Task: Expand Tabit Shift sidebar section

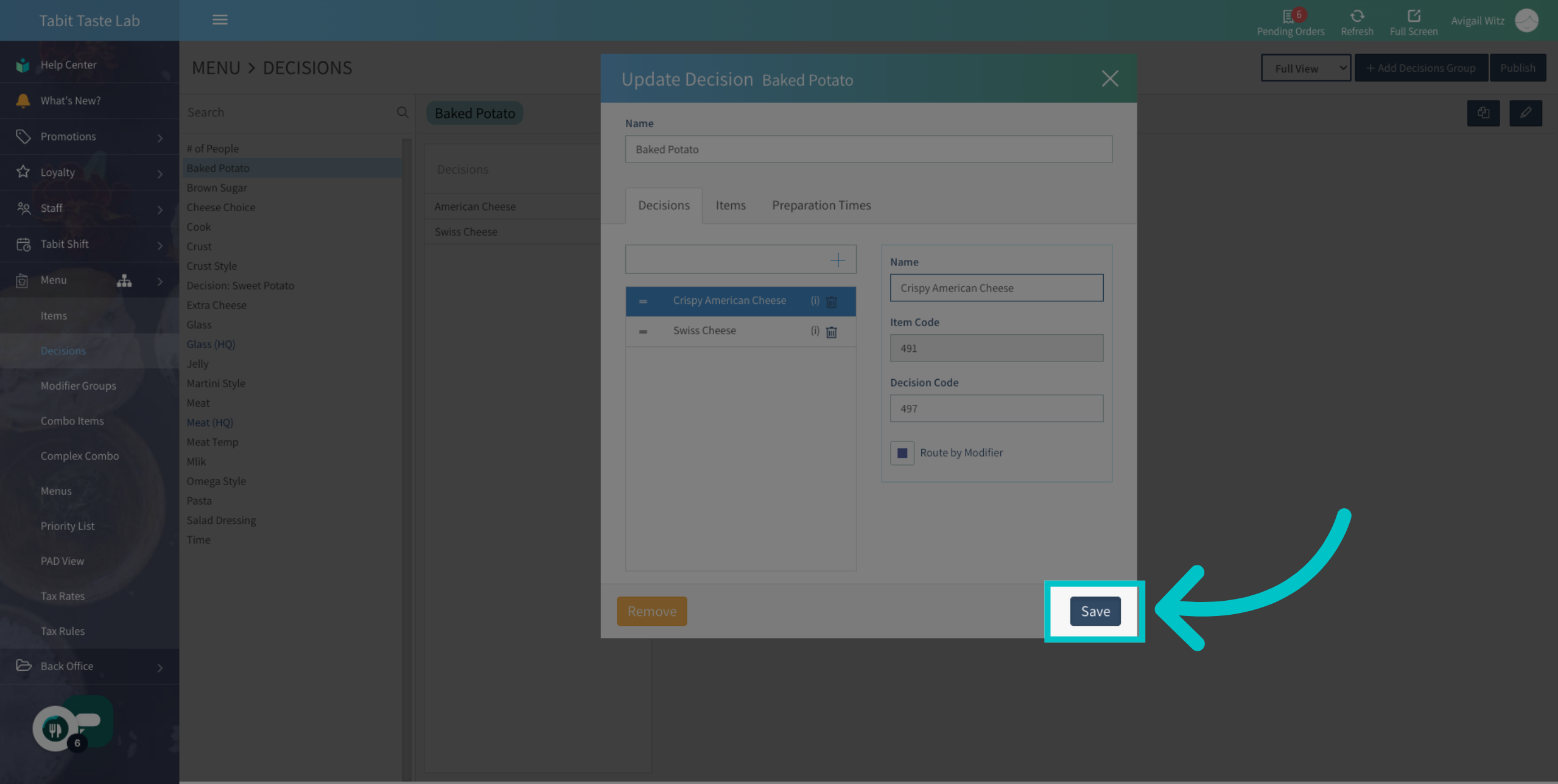Action: (x=89, y=245)
